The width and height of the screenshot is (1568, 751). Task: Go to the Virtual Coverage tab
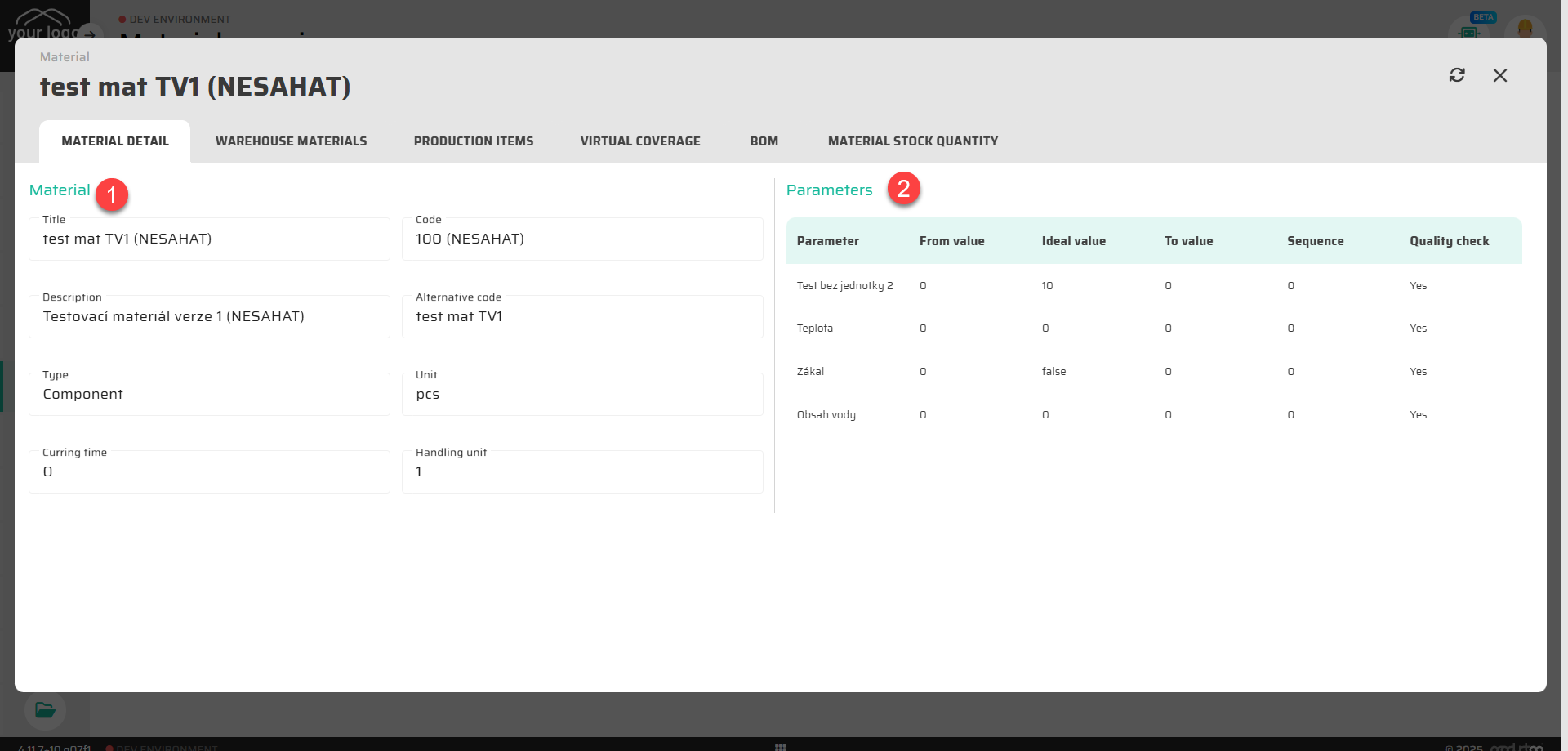tap(640, 141)
